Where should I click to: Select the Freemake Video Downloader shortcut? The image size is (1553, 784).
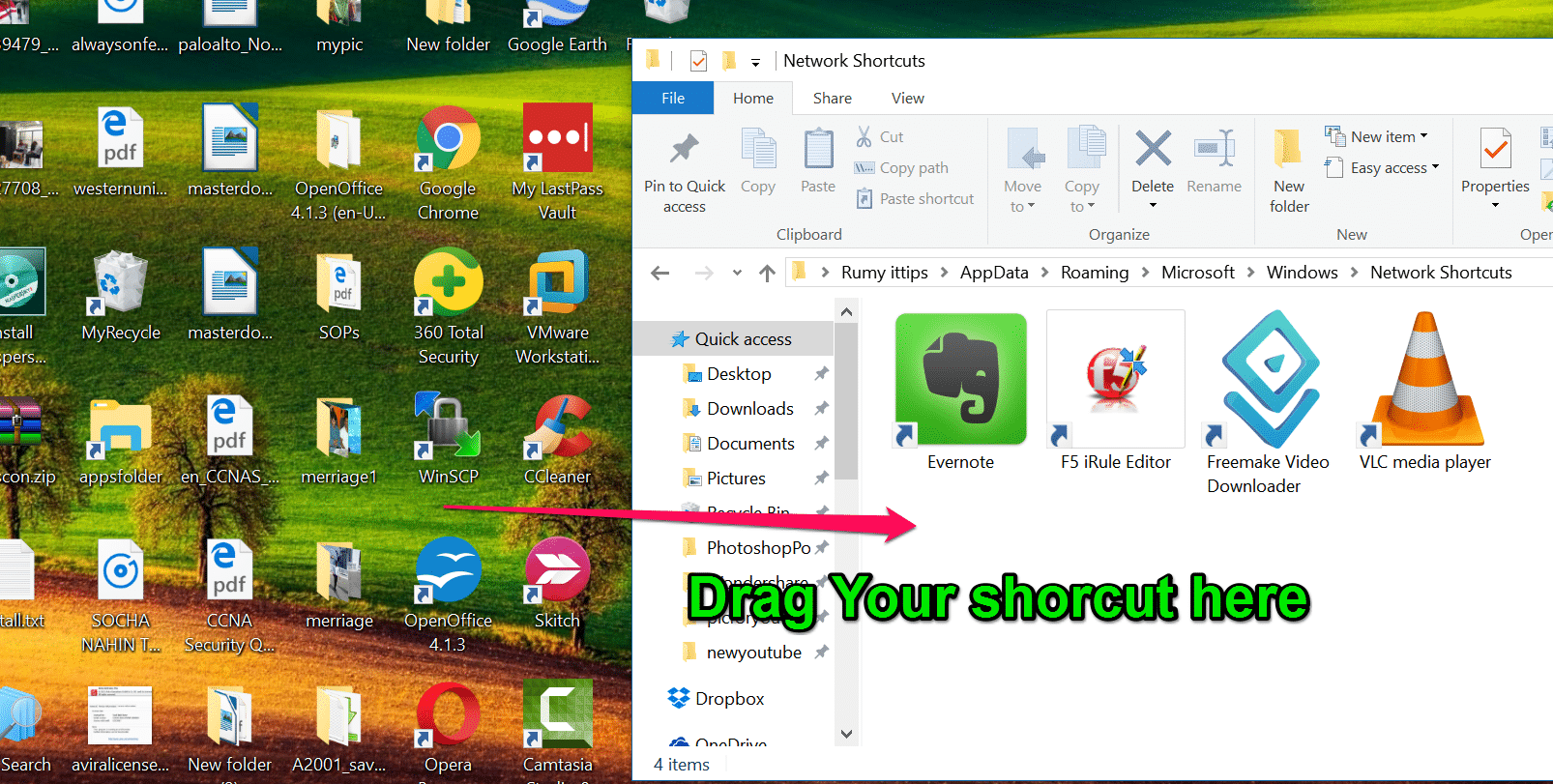pos(1268,403)
